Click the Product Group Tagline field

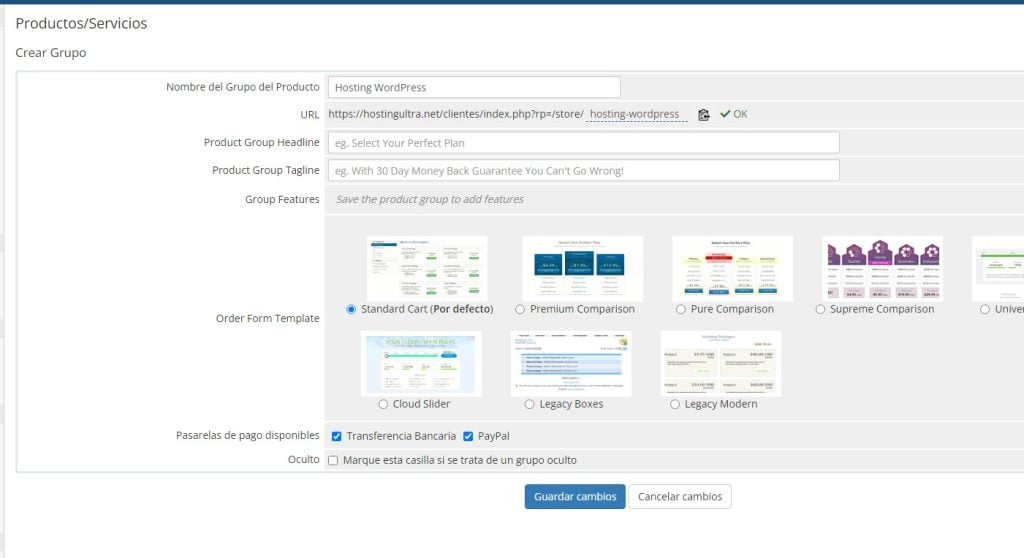click(584, 171)
